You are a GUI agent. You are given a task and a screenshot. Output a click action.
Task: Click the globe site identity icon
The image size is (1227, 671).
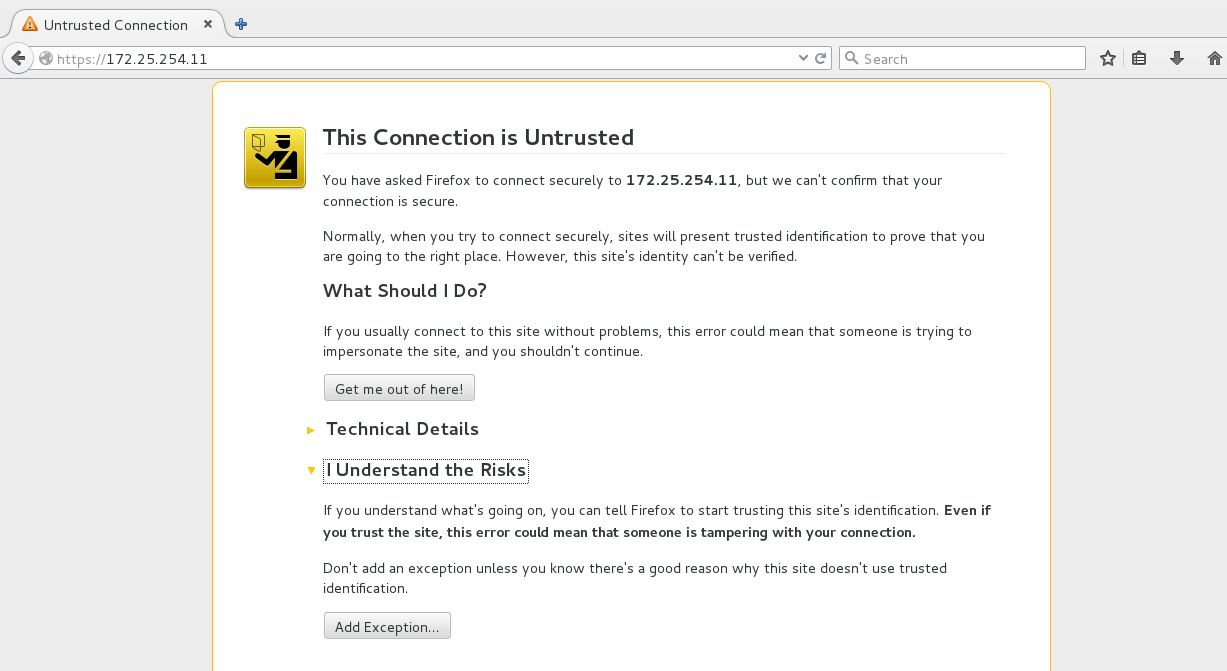(45, 59)
